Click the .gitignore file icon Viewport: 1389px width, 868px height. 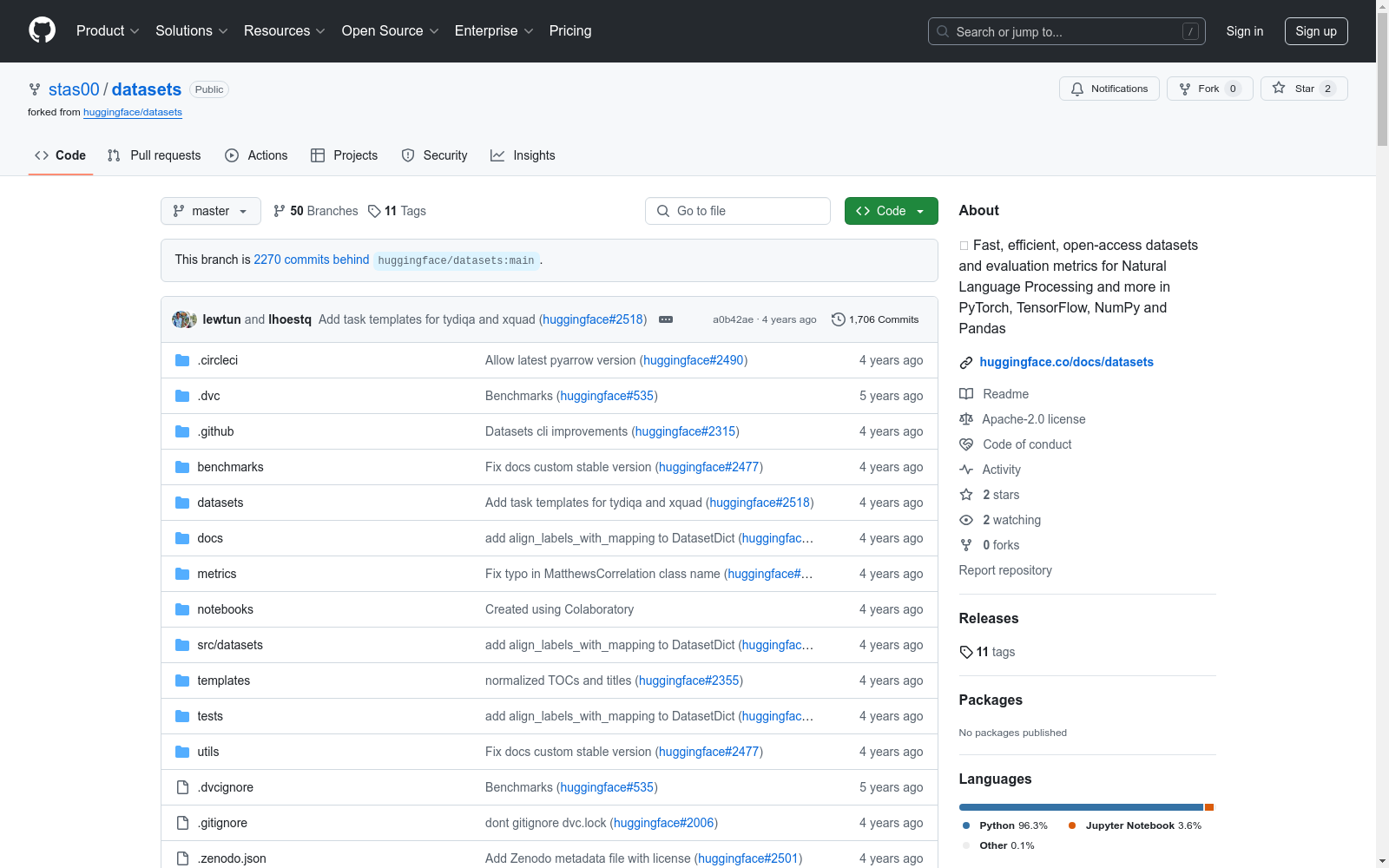point(182,823)
